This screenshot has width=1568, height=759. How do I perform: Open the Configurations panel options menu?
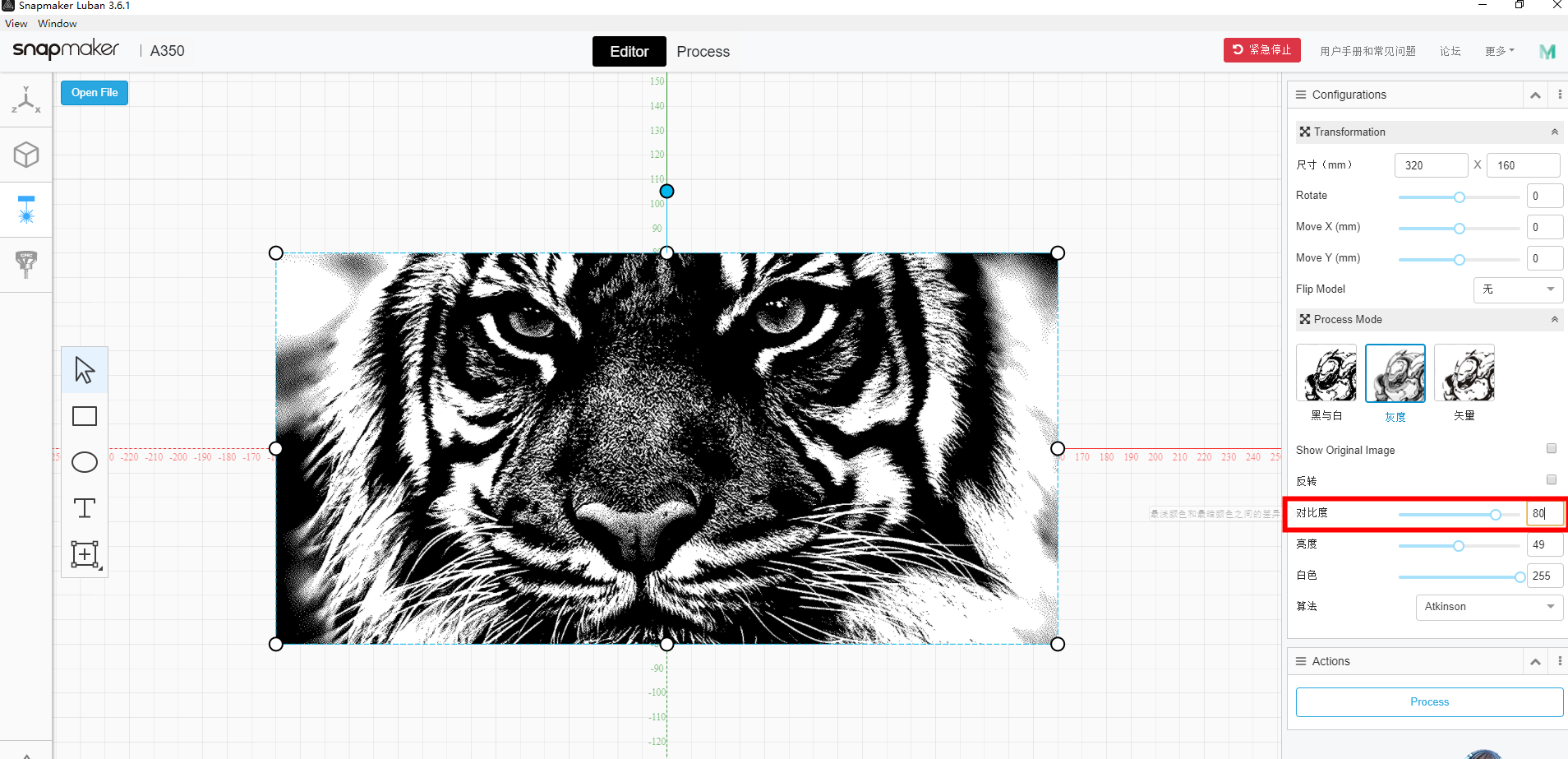pos(1559,95)
